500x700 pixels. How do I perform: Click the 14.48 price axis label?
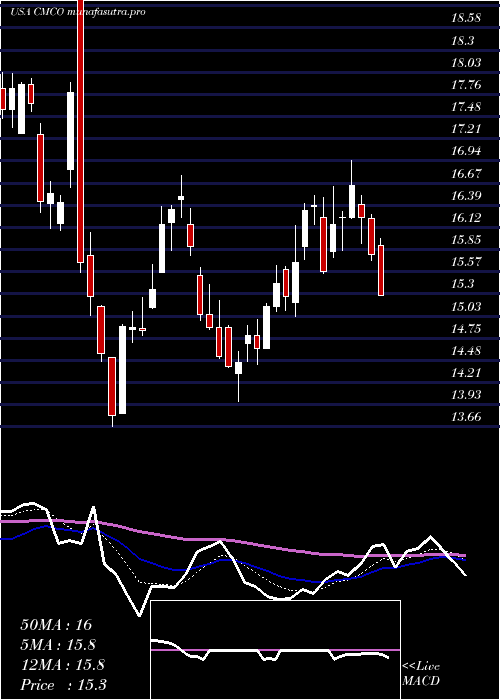(x=465, y=350)
